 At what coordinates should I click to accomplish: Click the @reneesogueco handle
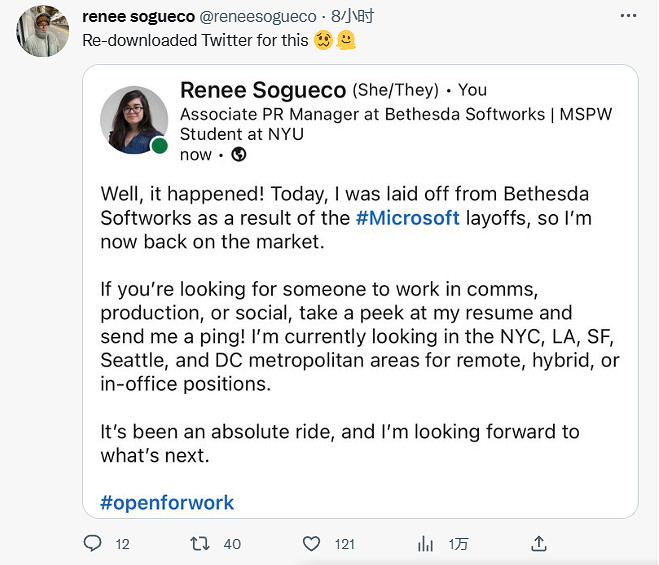pos(258,17)
